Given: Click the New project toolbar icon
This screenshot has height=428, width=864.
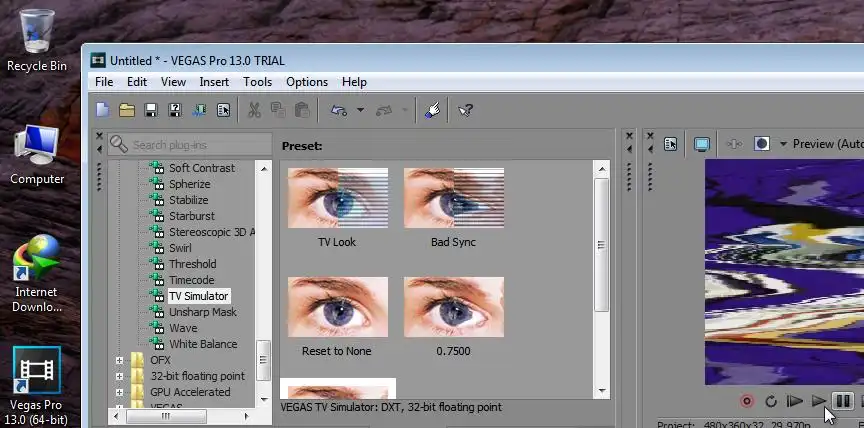Looking at the screenshot, I should pos(102,110).
